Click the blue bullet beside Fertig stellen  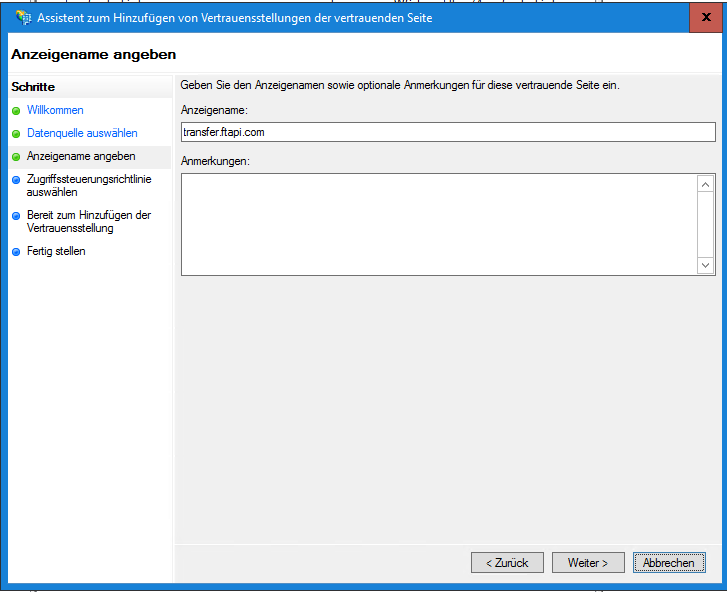click(16, 252)
